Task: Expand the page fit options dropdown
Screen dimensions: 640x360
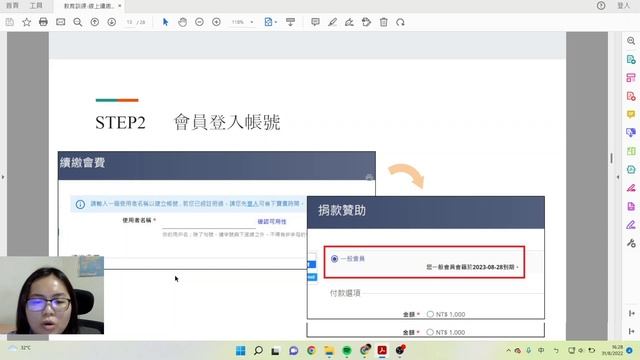Action: (x=276, y=22)
